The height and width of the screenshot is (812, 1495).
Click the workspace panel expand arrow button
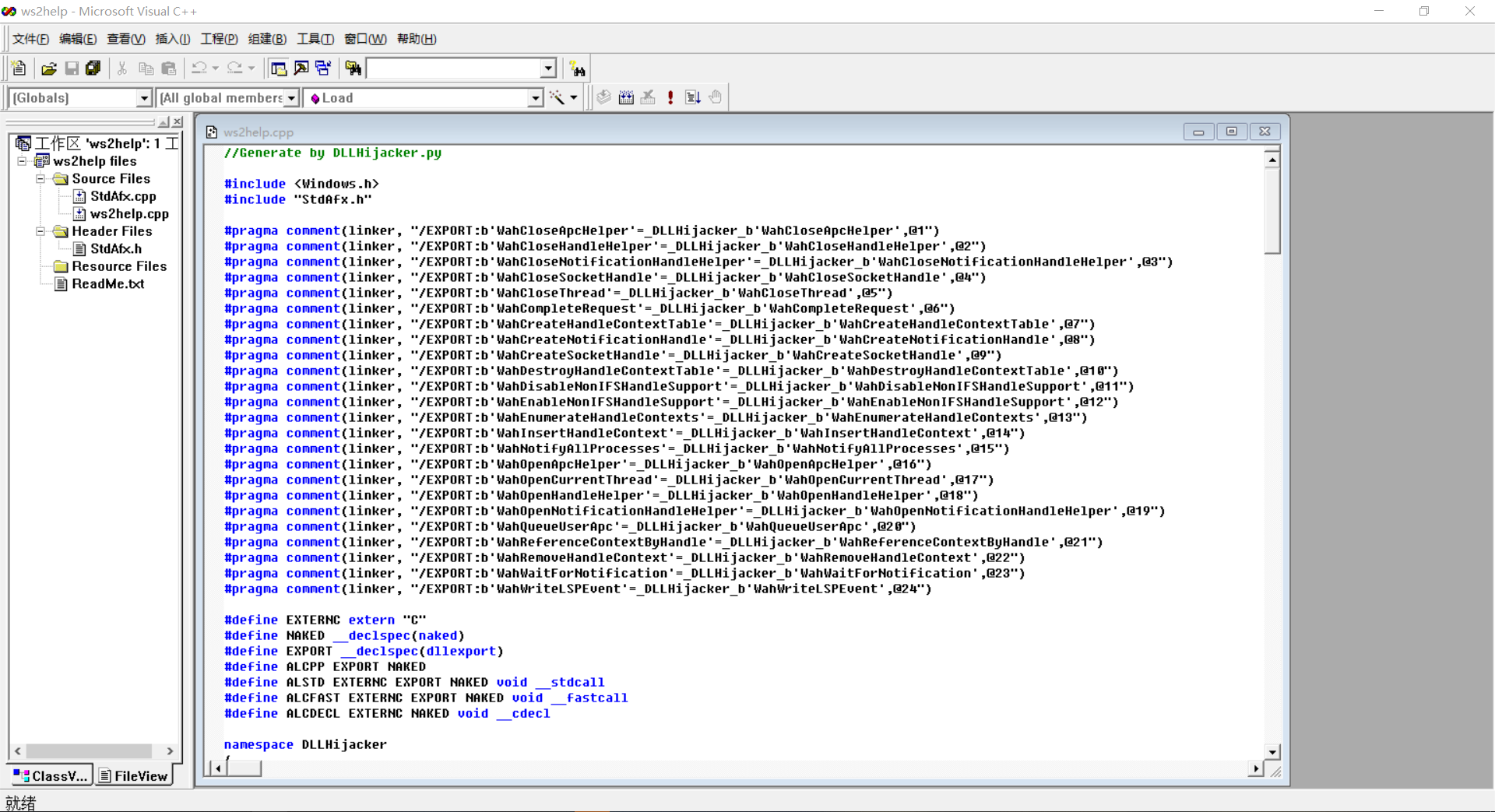[164, 122]
